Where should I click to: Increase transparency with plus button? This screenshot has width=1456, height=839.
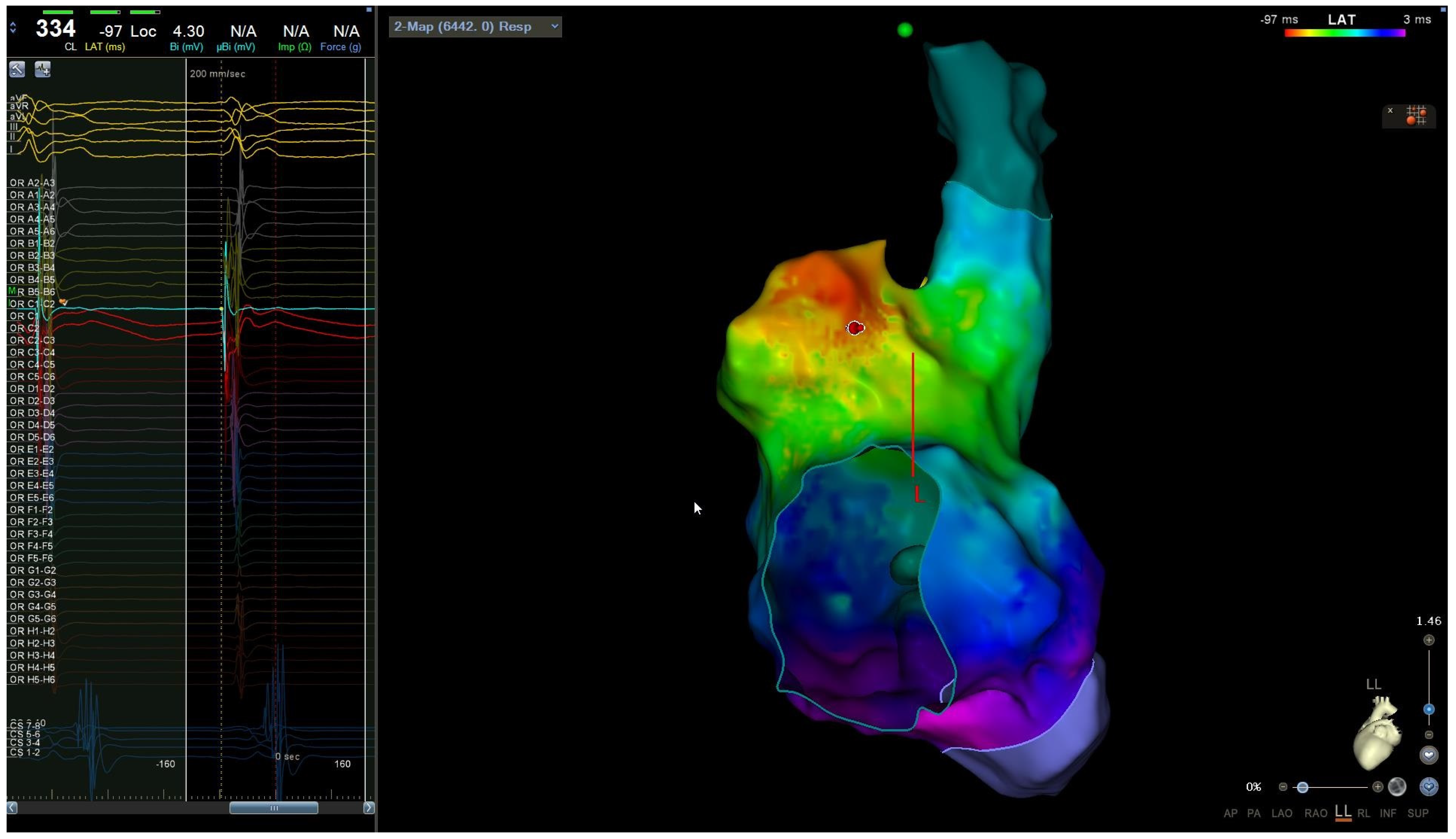pyautogui.click(x=1377, y=787)
